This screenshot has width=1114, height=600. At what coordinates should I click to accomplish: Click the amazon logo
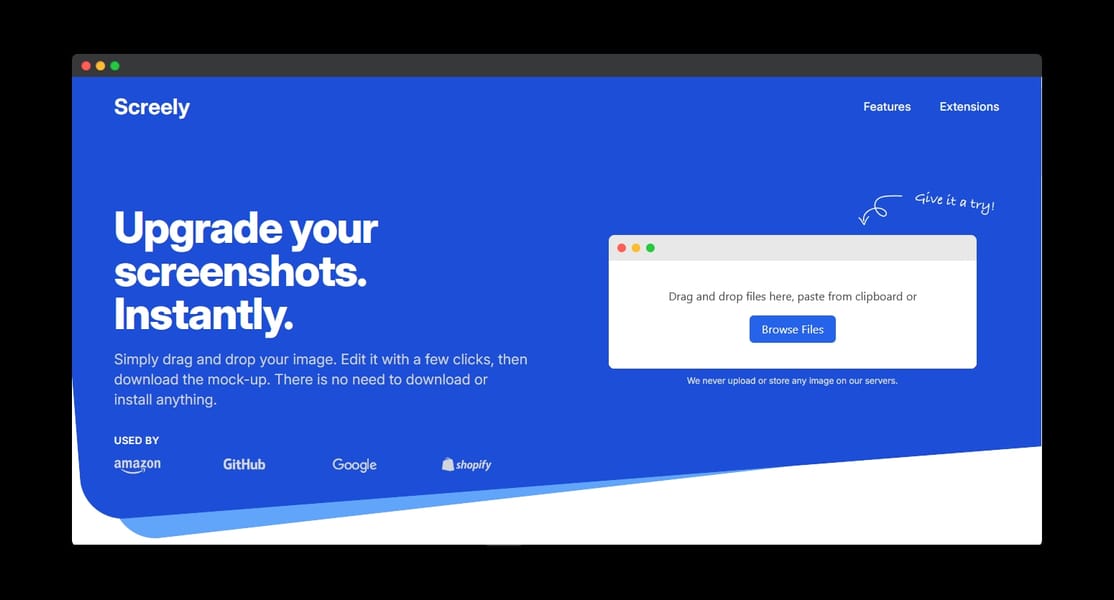tap(137, 465)
